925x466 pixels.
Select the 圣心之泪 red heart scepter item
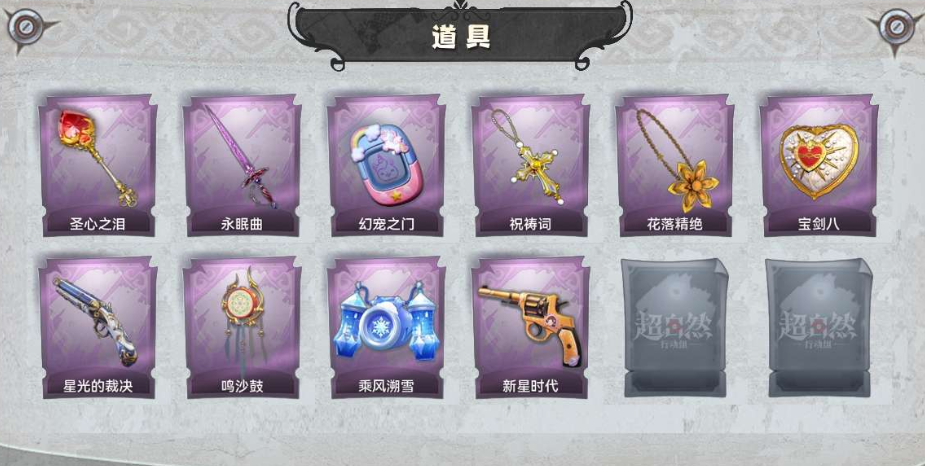[x=98, y=165]
